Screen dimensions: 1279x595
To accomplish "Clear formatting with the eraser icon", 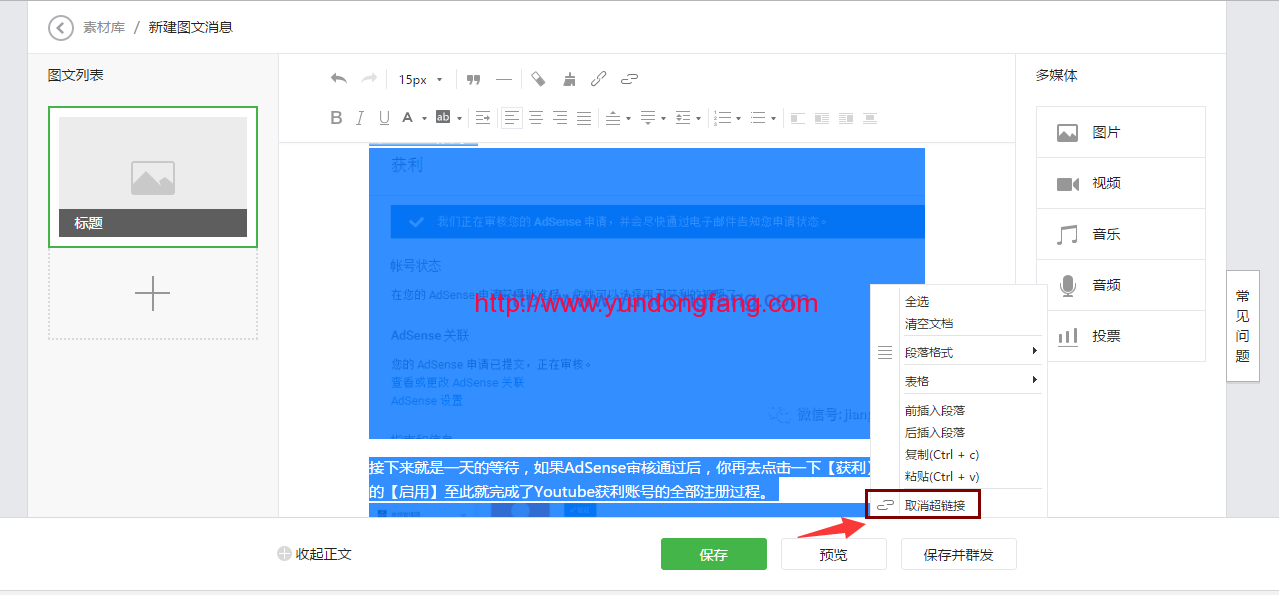I will coord(538,79).
